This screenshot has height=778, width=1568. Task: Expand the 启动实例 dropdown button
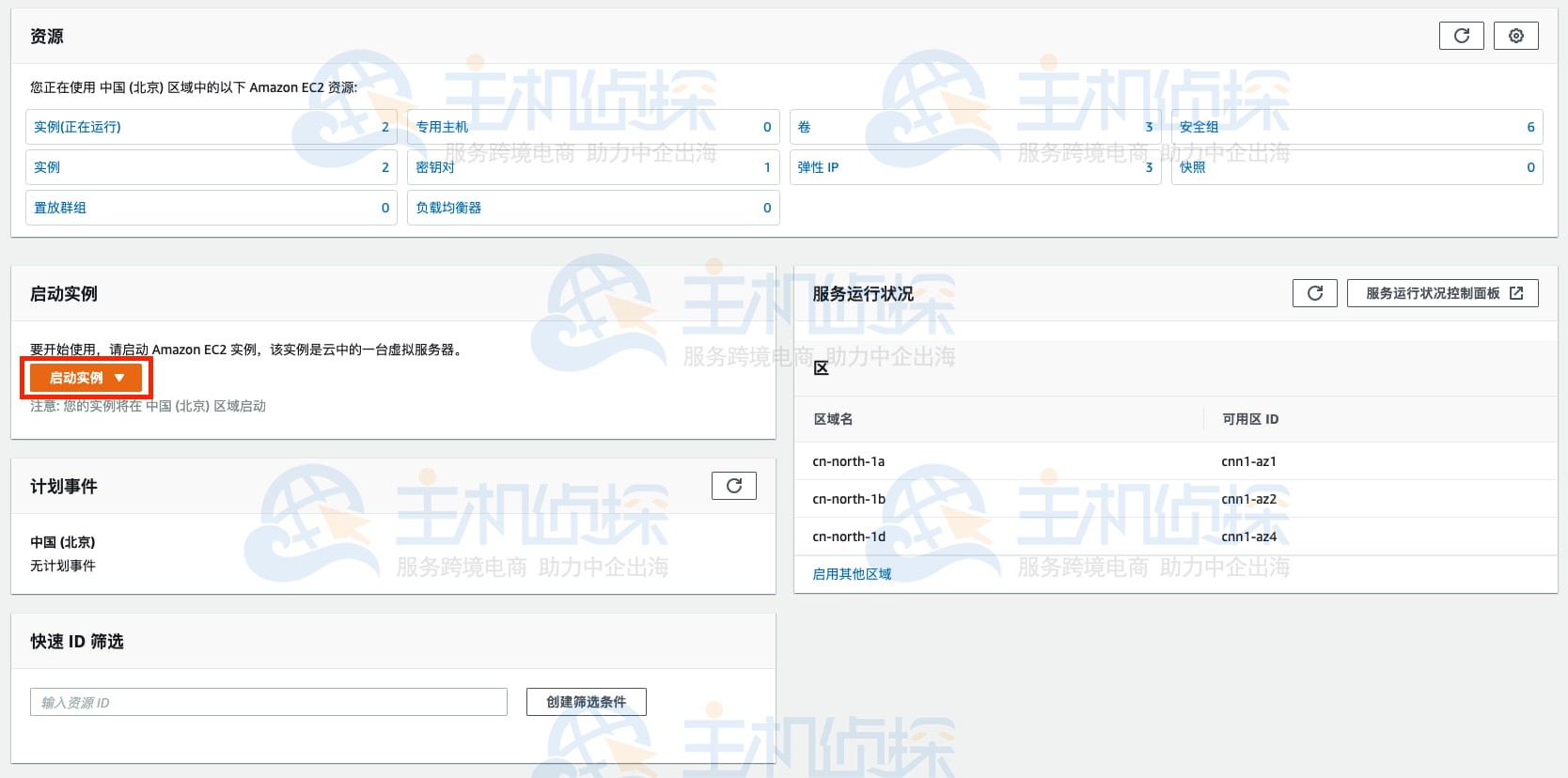(86, 378)
